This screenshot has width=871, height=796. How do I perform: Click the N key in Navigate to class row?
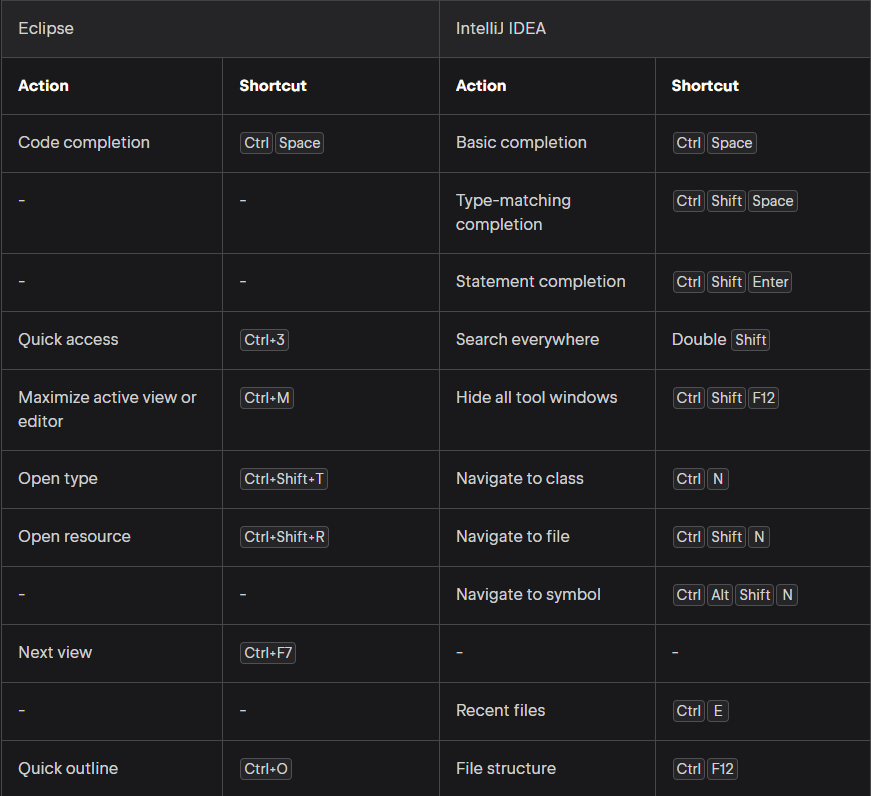[x=718, y=479]
